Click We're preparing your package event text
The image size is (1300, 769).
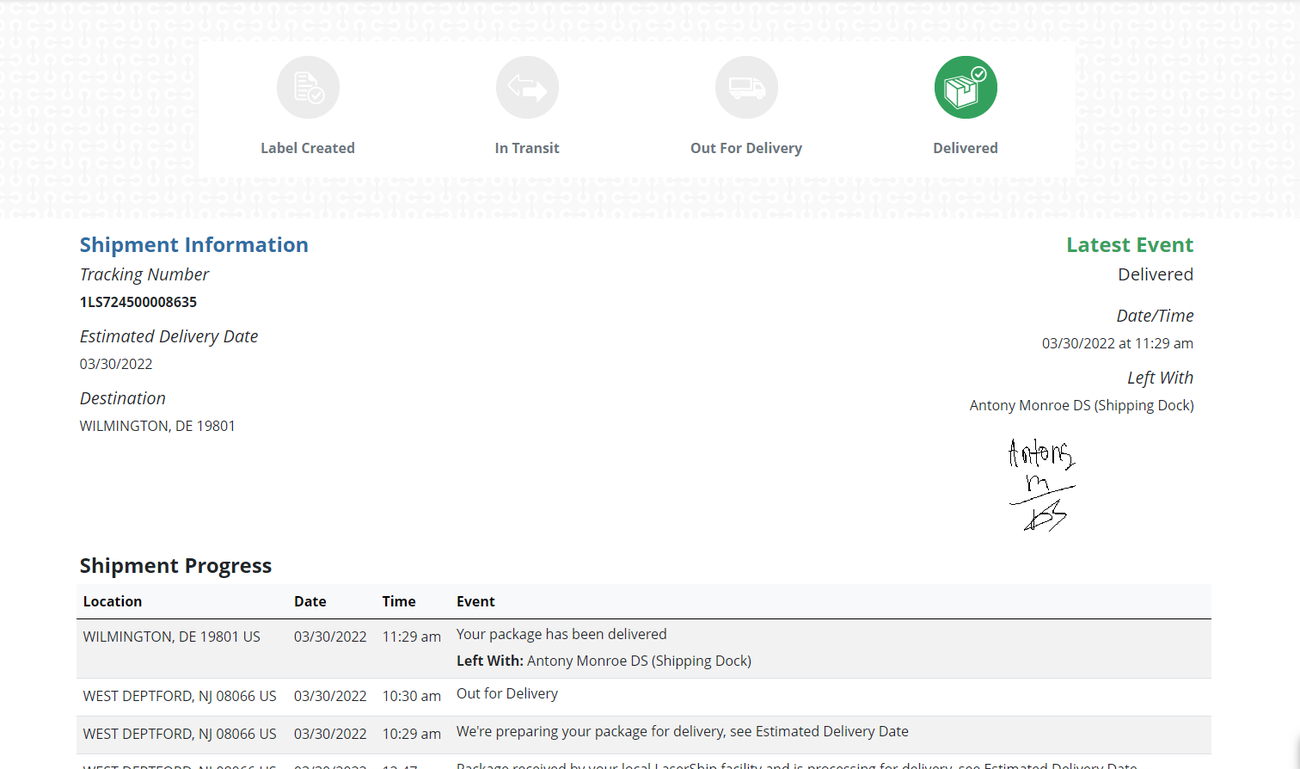(x=682, y=732)
